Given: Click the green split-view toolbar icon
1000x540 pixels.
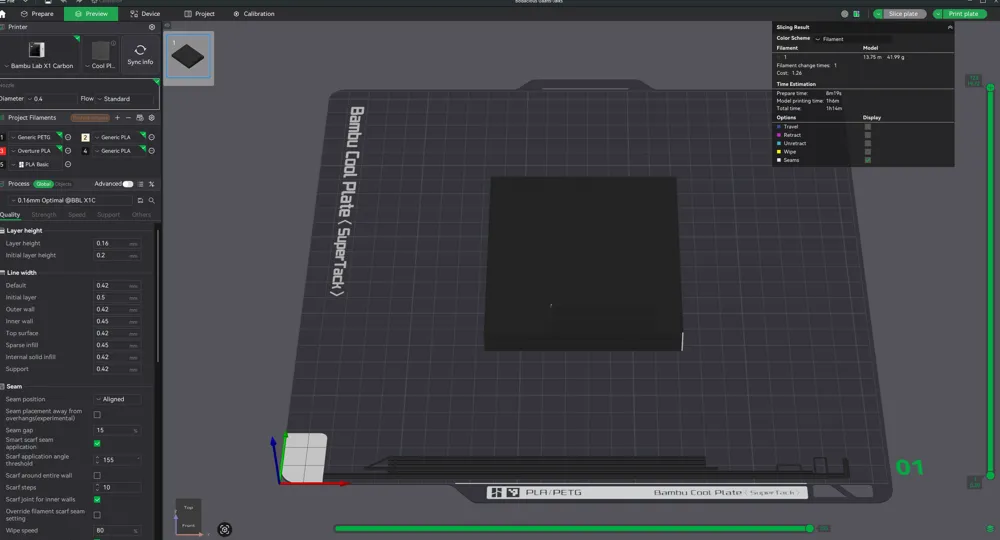Looking at the screenshot, I should [857, 14].
